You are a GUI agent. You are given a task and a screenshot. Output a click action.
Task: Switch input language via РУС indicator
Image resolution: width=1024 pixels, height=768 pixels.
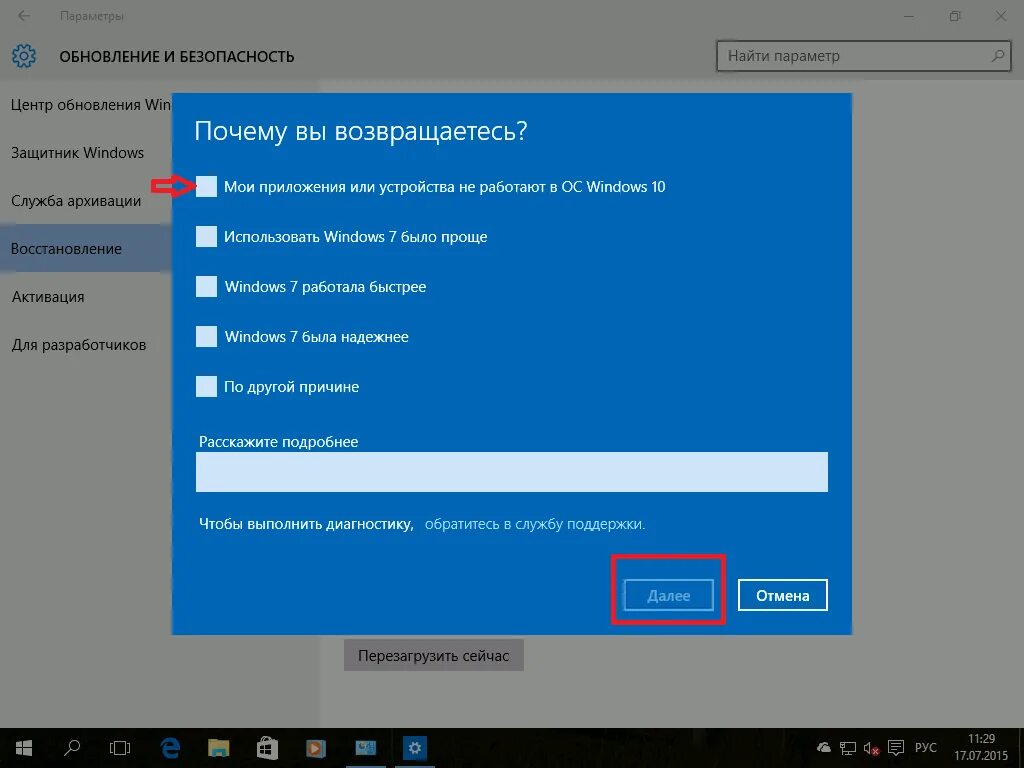pos(925,748)
